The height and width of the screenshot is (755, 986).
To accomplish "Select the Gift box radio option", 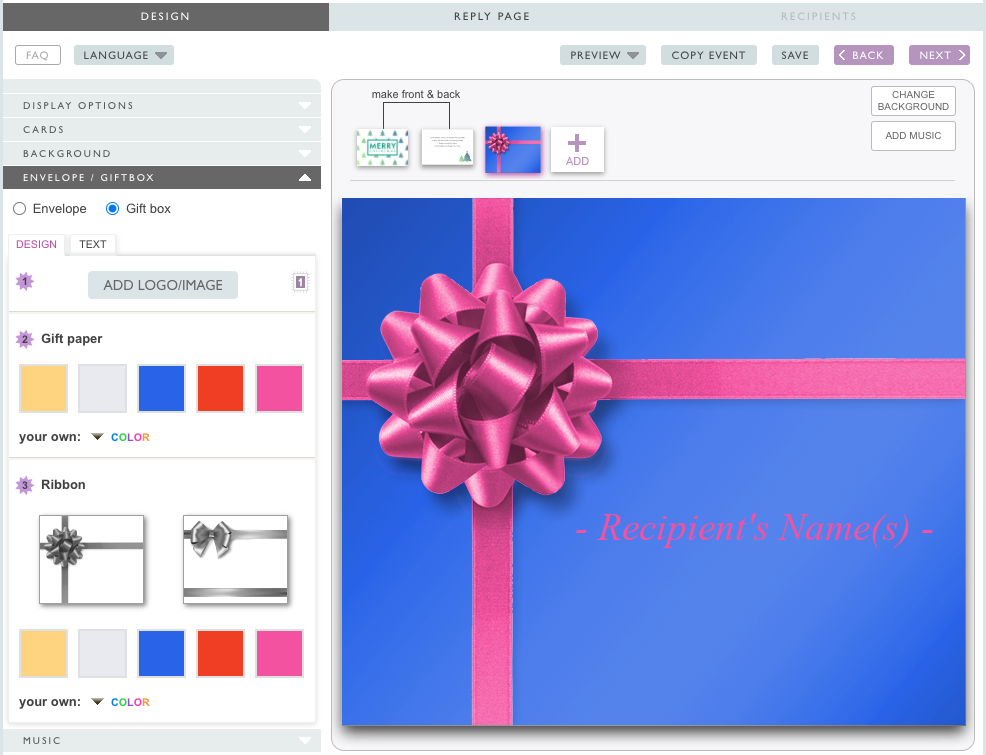I will tap(113, 209).
